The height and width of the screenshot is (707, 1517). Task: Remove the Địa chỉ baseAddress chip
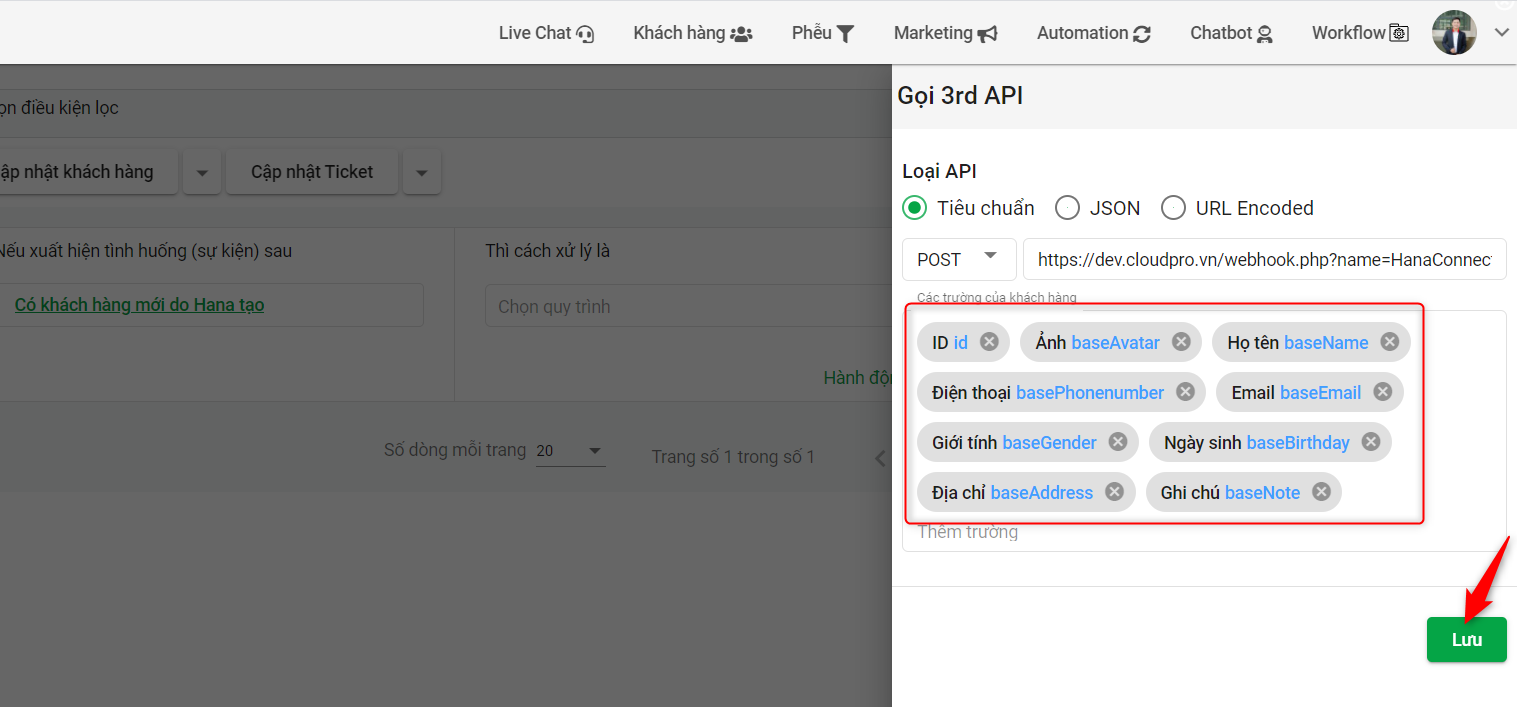click(1114, 492)
